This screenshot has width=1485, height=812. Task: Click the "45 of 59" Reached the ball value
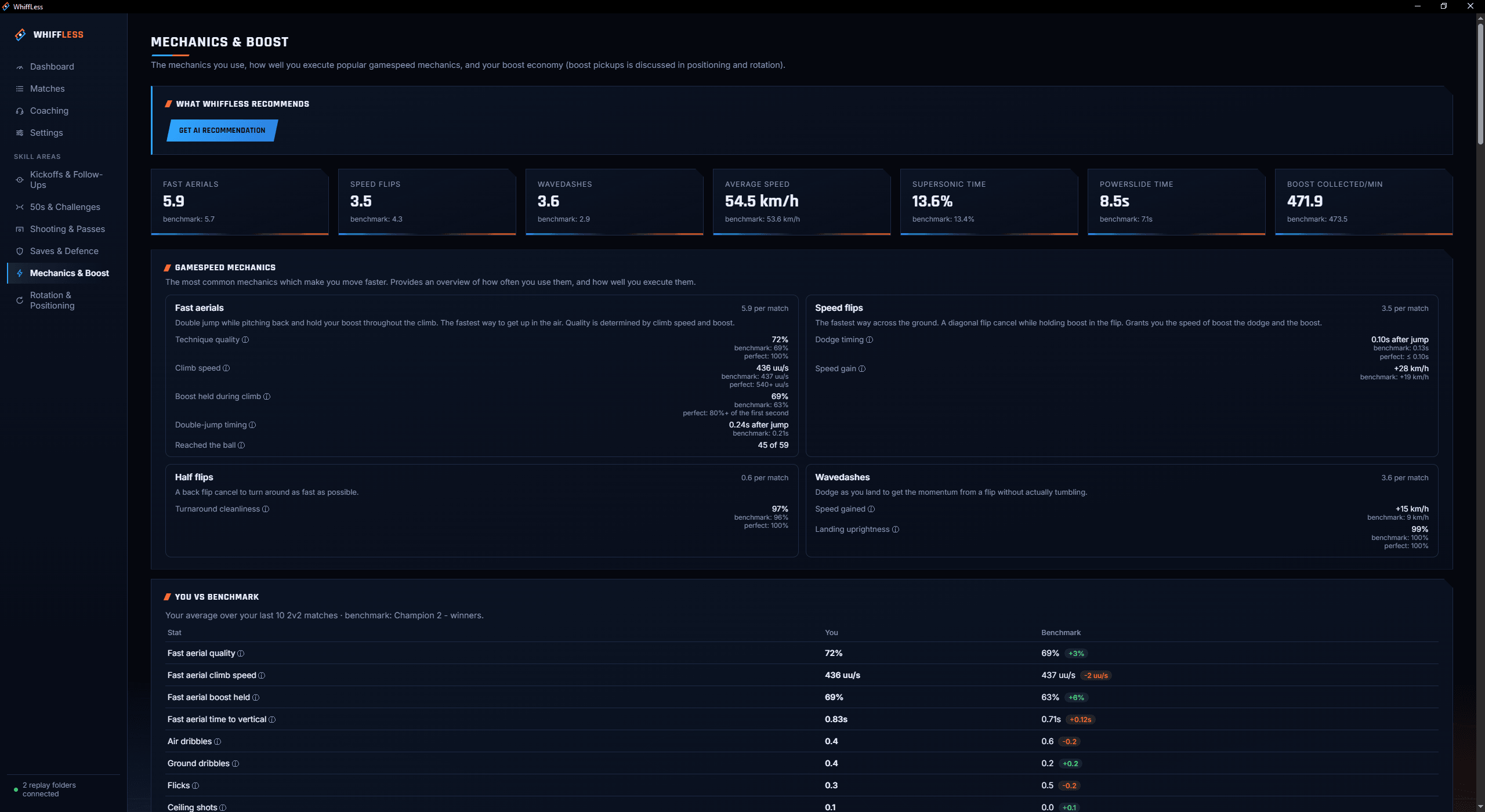point(773,445)
